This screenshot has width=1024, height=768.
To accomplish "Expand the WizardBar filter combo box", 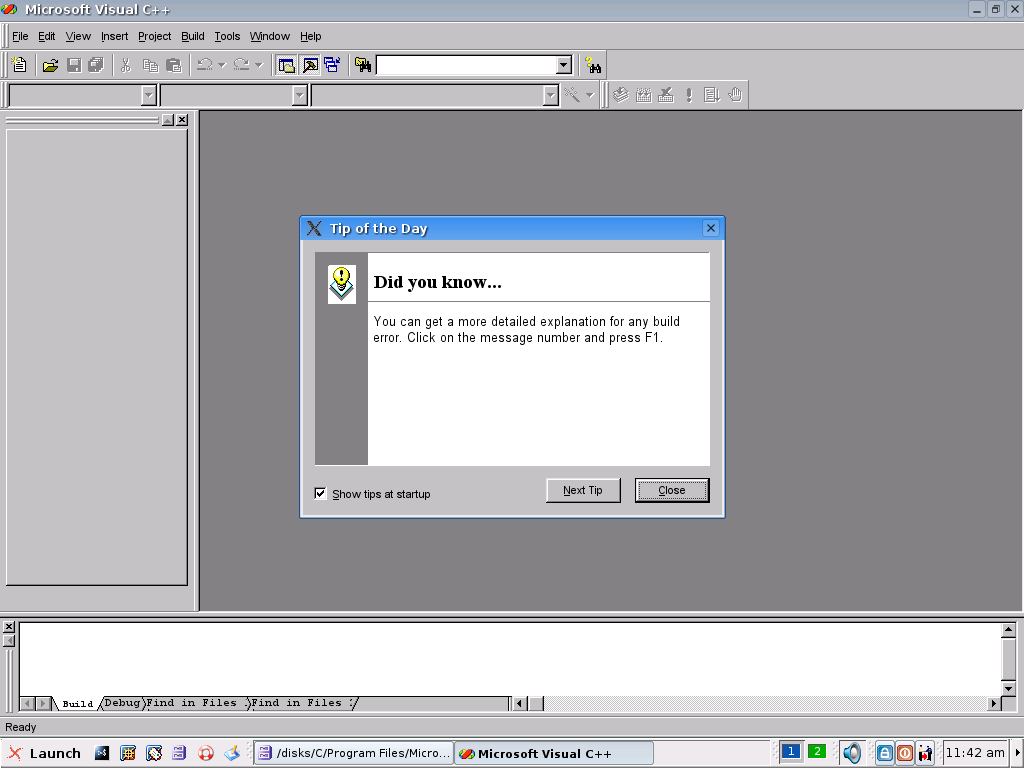I will click(300, 95).
